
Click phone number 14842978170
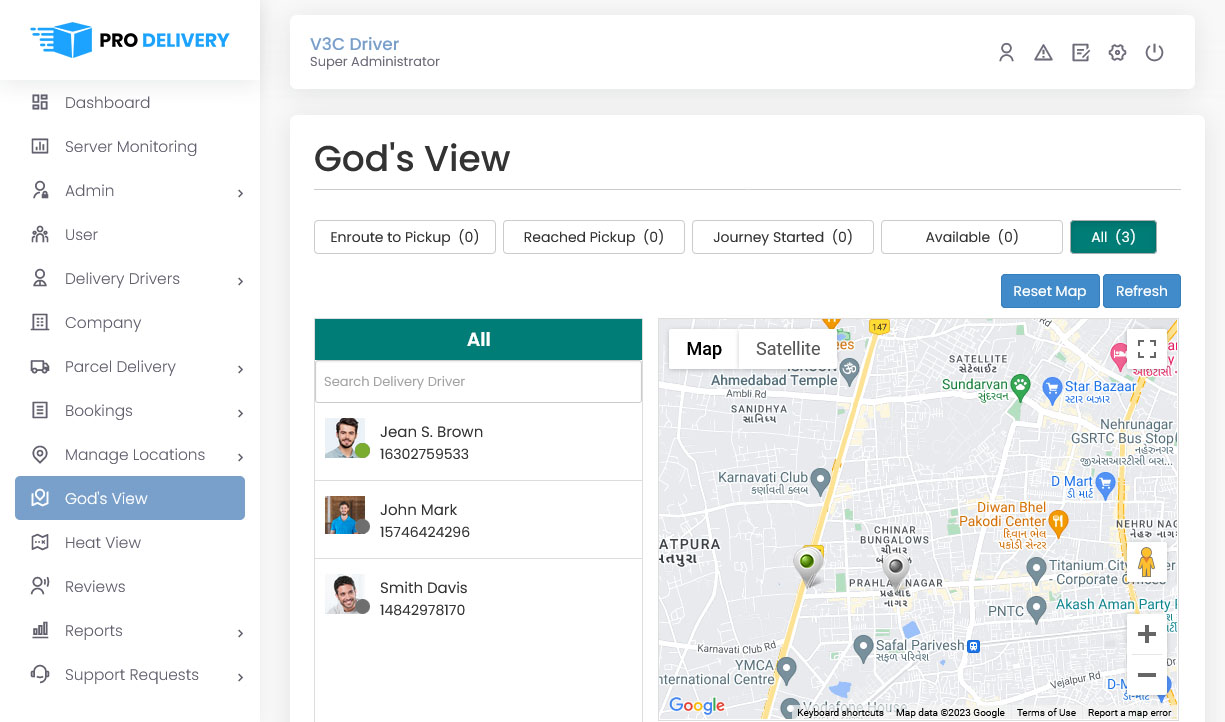tap(422, 610)
